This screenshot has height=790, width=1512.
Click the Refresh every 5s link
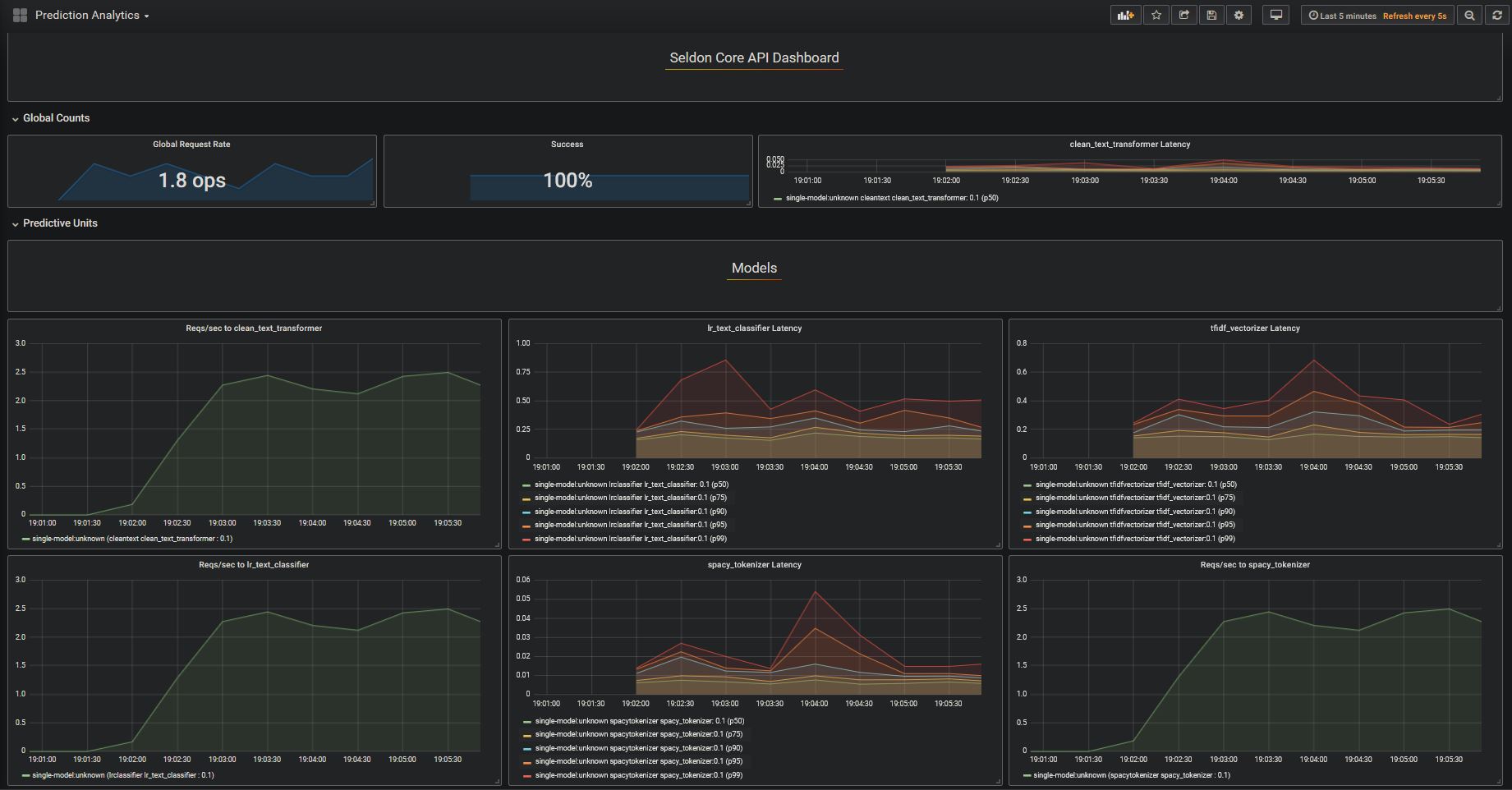point(1414,16)
